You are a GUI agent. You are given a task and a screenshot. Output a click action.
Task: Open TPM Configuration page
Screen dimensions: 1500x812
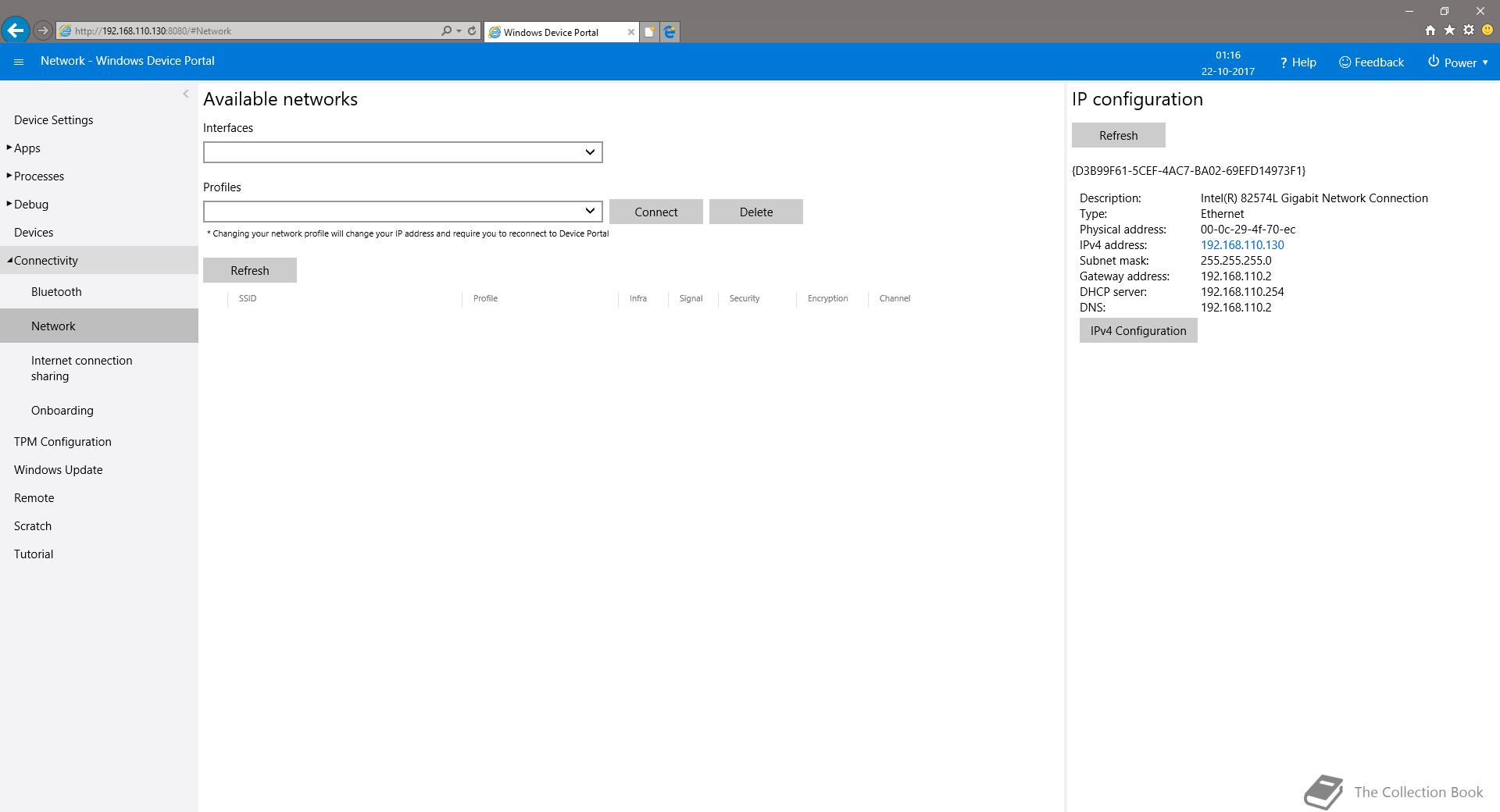pyautogui.click(x=62, y=442)
